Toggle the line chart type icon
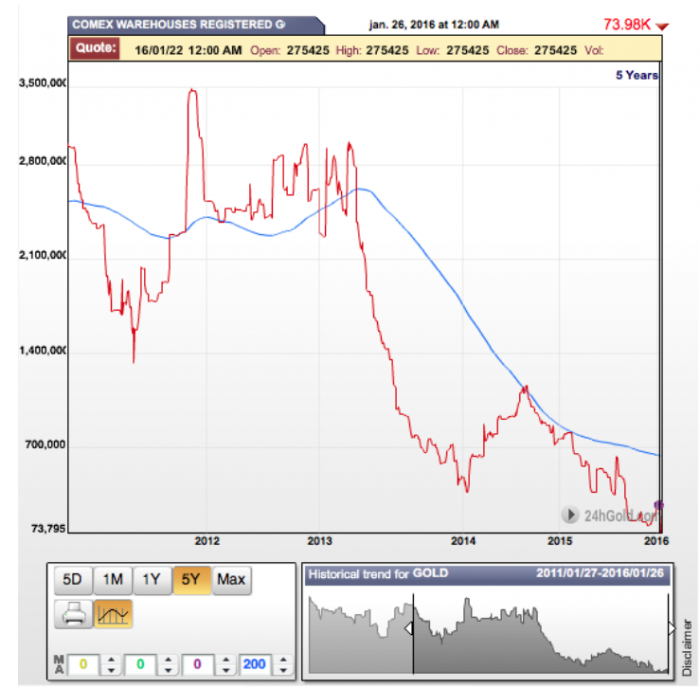Viewport: 700px width, 688px height. click(x=113, y=615)
